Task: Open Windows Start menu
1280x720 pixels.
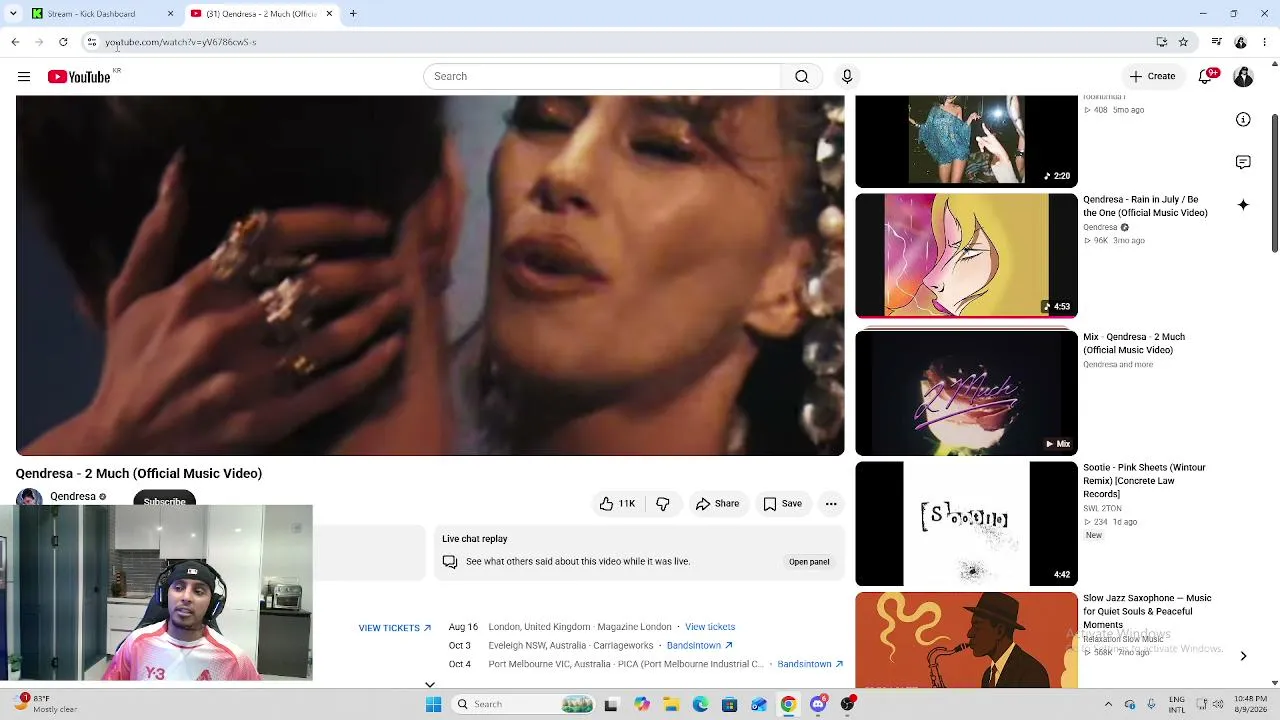Action: point(433,705)
